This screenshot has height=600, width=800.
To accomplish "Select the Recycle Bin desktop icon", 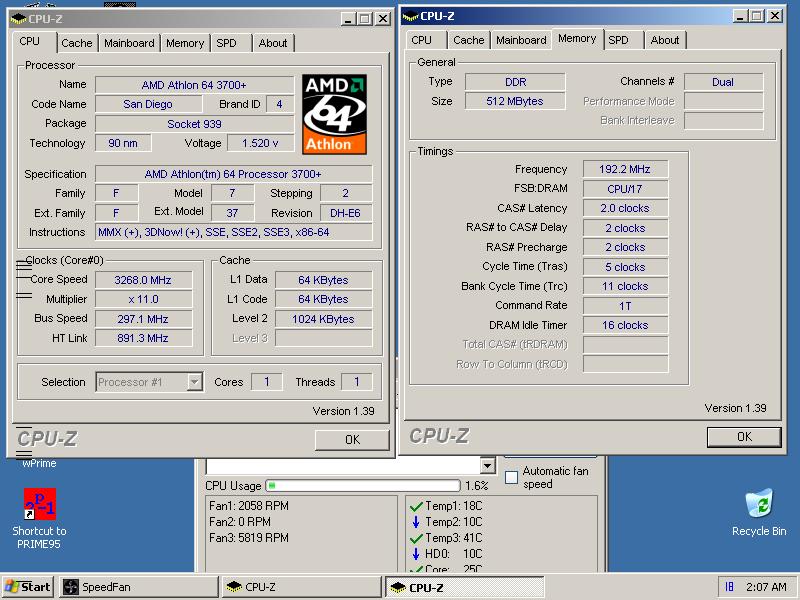I will click(759, 512).
